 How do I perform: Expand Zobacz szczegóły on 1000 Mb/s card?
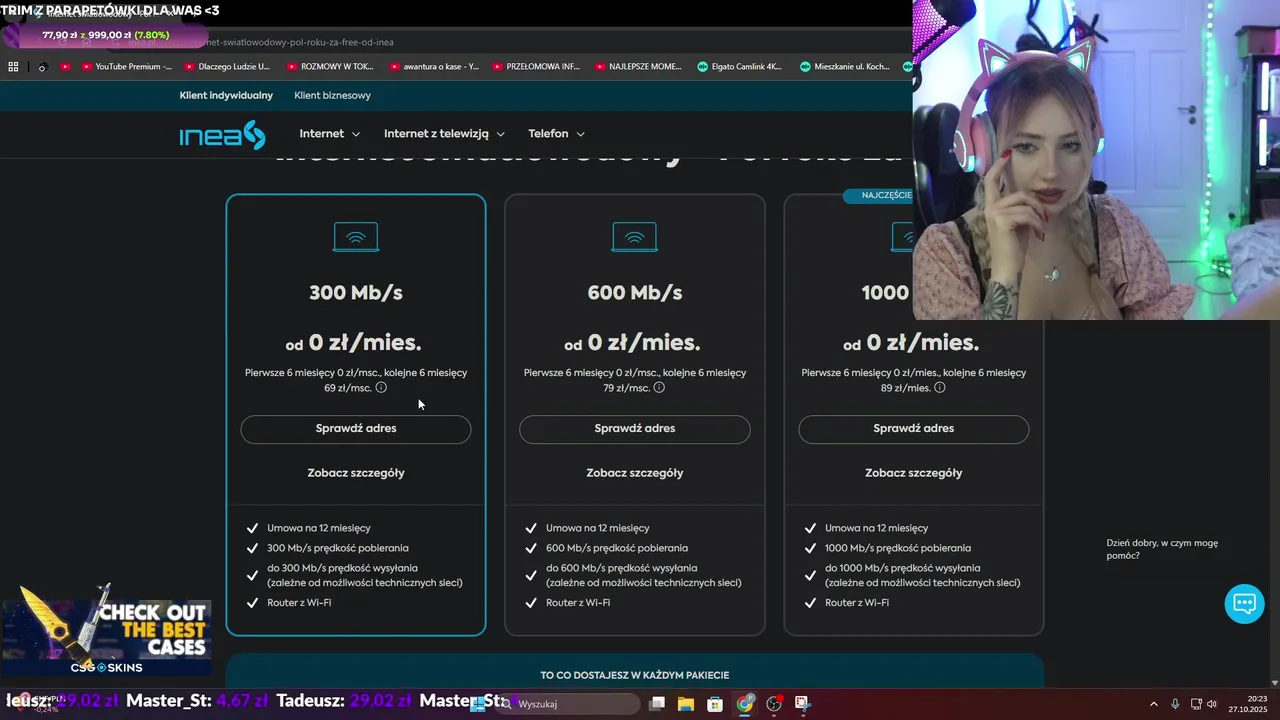pos(914,473)
